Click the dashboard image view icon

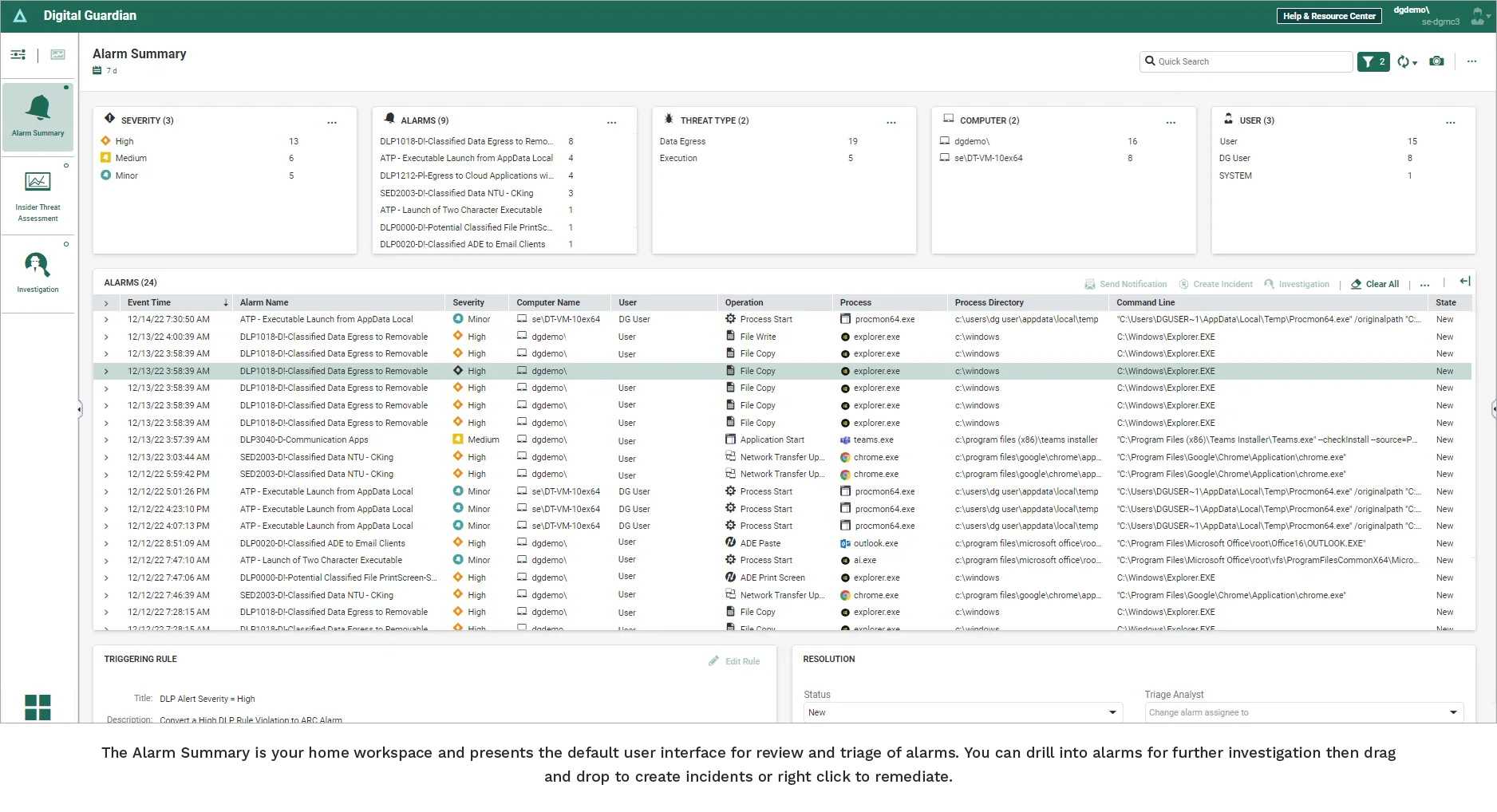pyautogui.click(x=58, y=54)
